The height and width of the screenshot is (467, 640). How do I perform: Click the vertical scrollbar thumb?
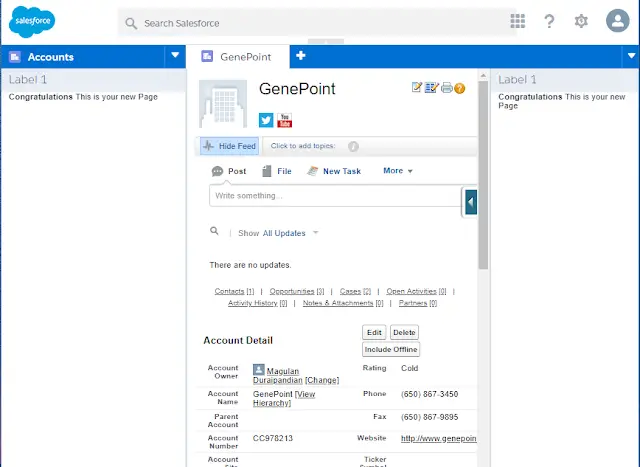pos(483,175)
